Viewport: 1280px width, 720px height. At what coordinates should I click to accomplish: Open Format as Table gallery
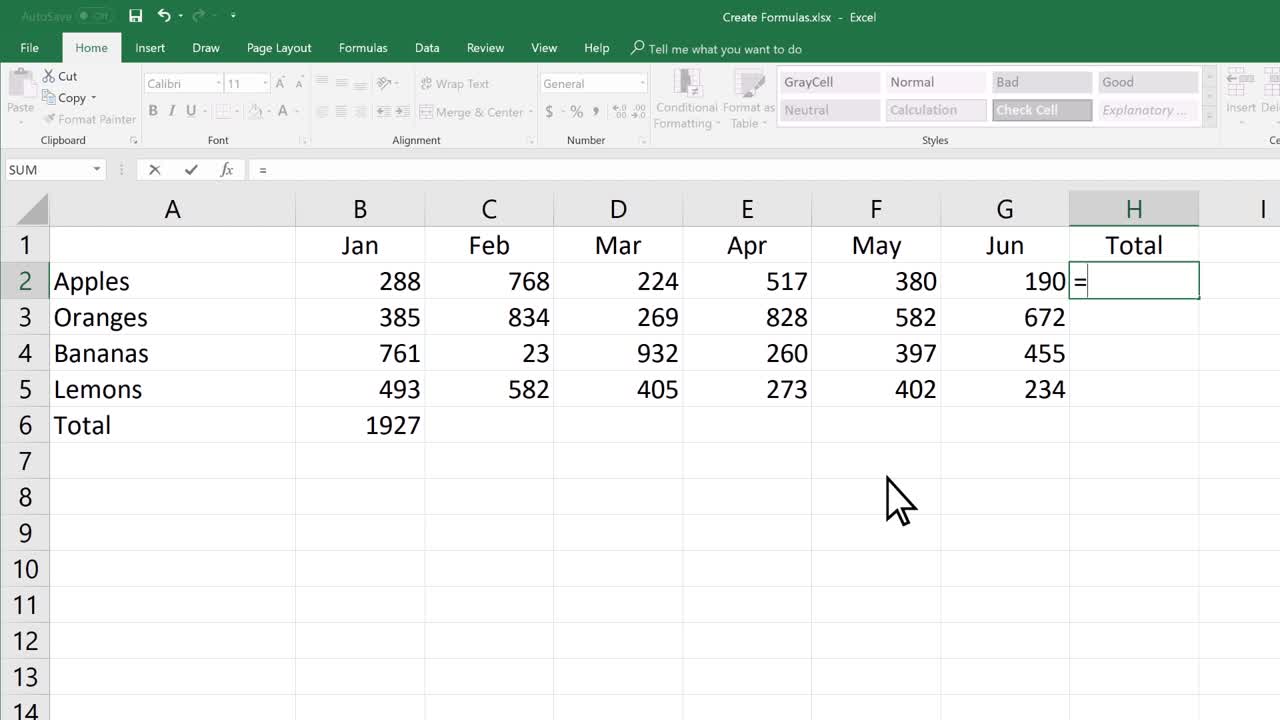748,99
